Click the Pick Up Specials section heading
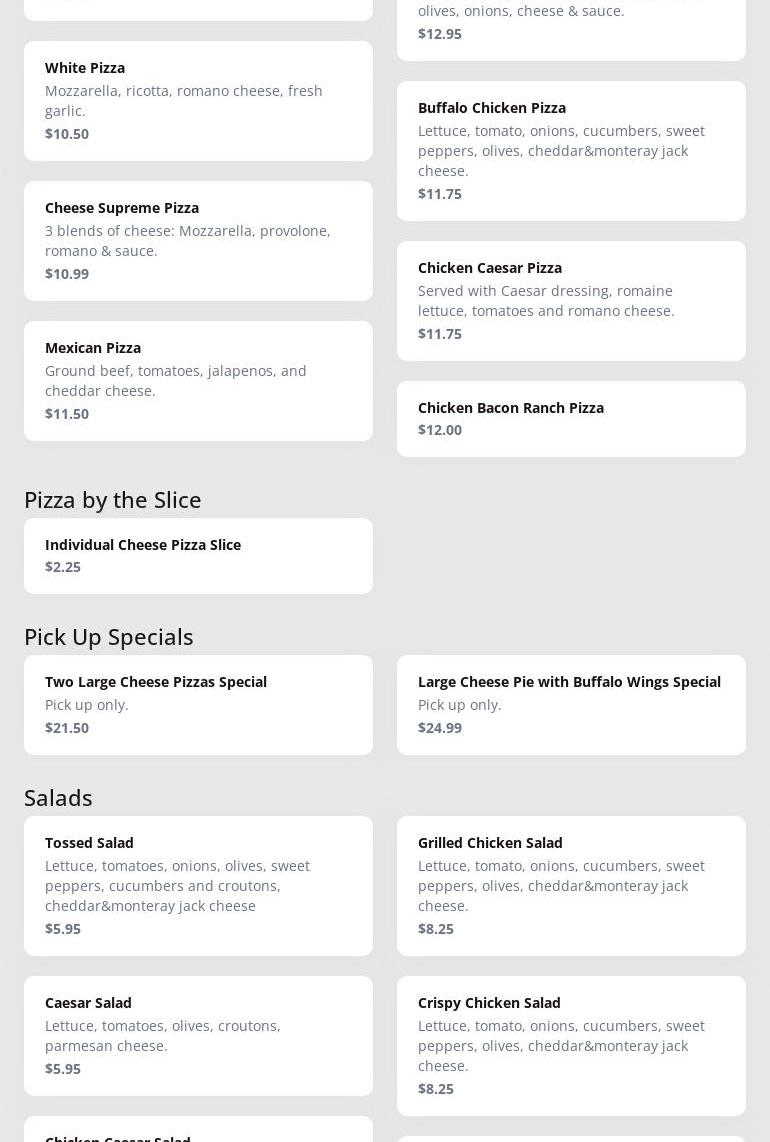The height and width of the screenshot is (1142, 770). (x=109, y=636)
